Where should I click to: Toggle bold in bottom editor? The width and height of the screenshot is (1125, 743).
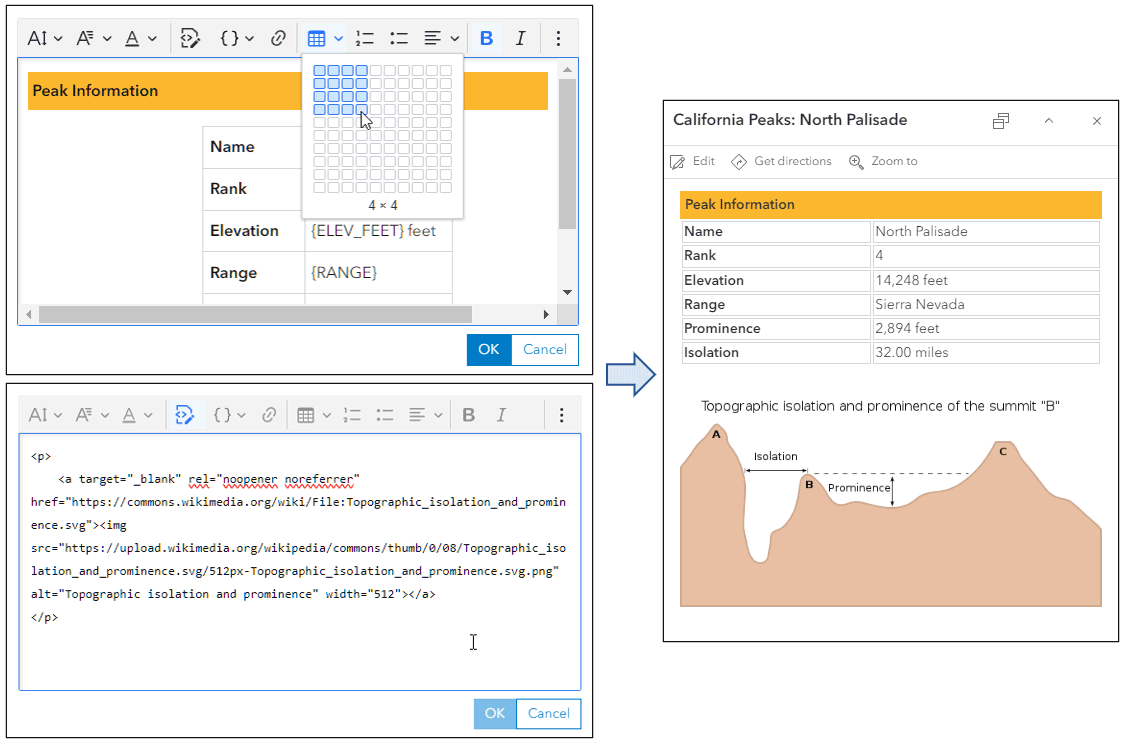point(469,415)
